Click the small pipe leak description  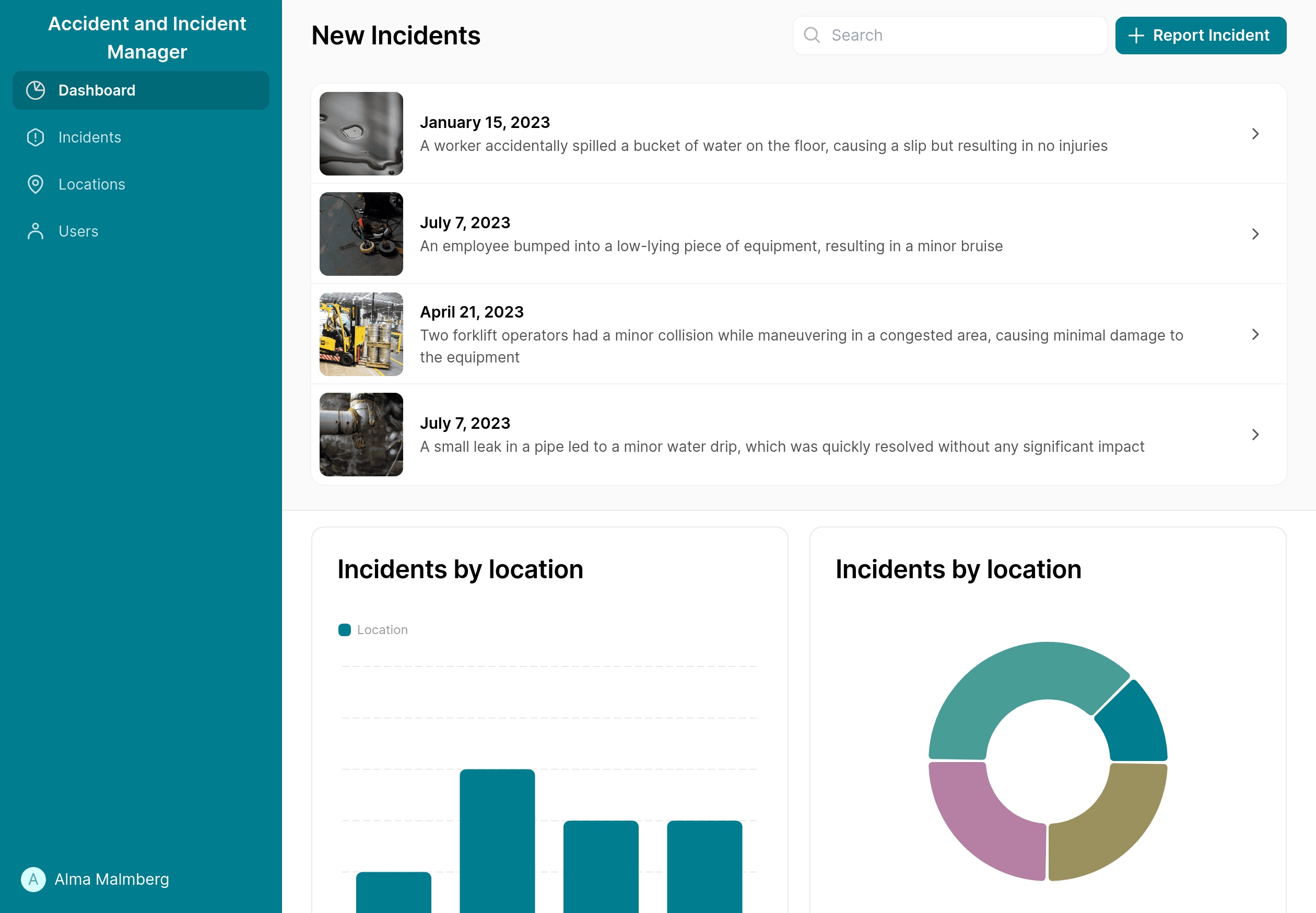[782, 447]
